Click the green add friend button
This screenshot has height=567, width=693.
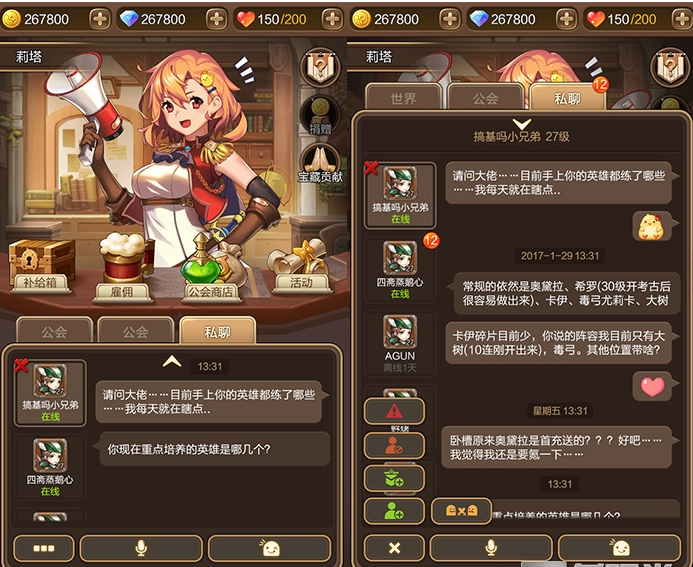point(394,511)
